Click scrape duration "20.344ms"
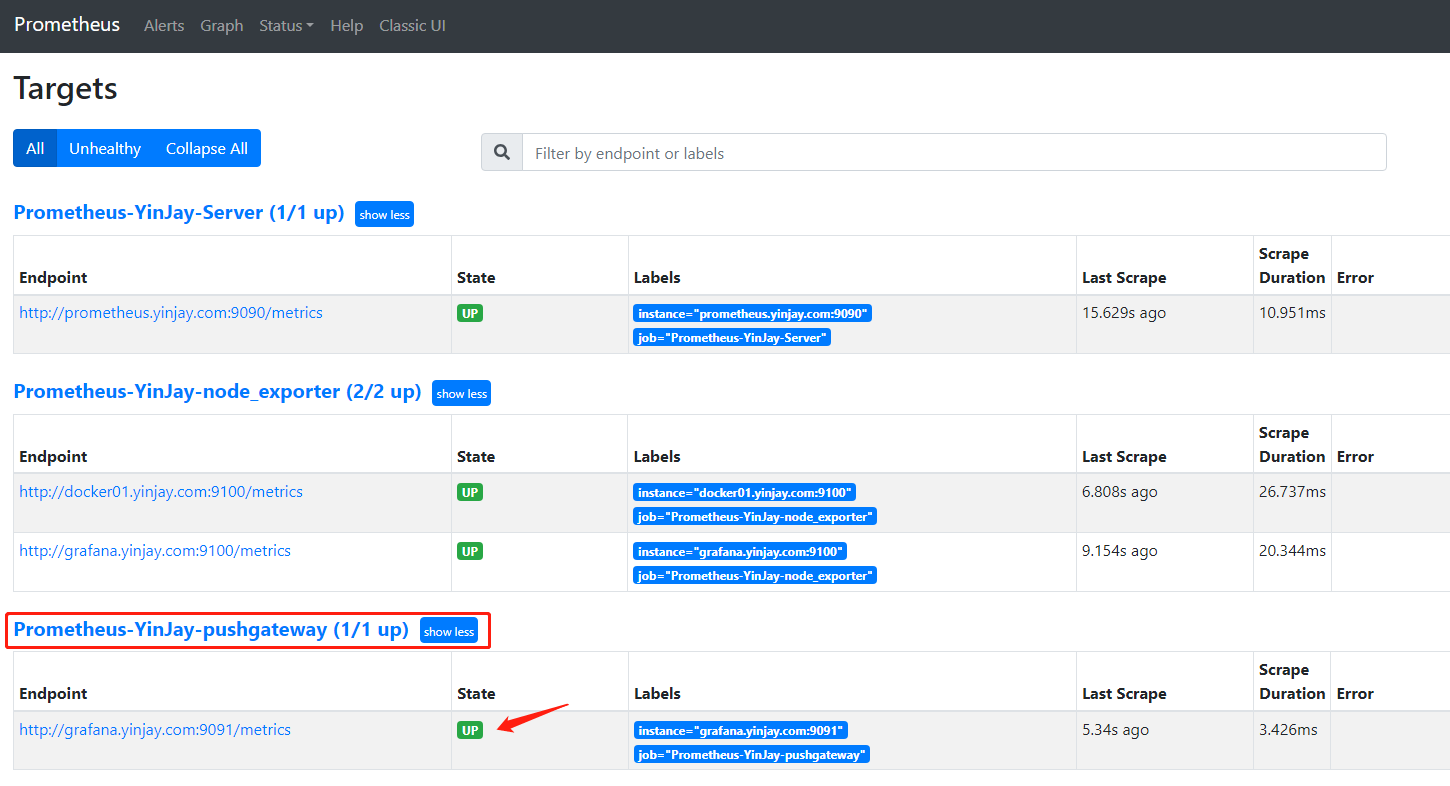The width and height of the screenshot is (1450, 786). tap(1292, 550)
